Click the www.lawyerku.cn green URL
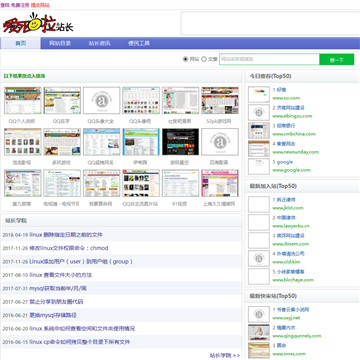 291,226
